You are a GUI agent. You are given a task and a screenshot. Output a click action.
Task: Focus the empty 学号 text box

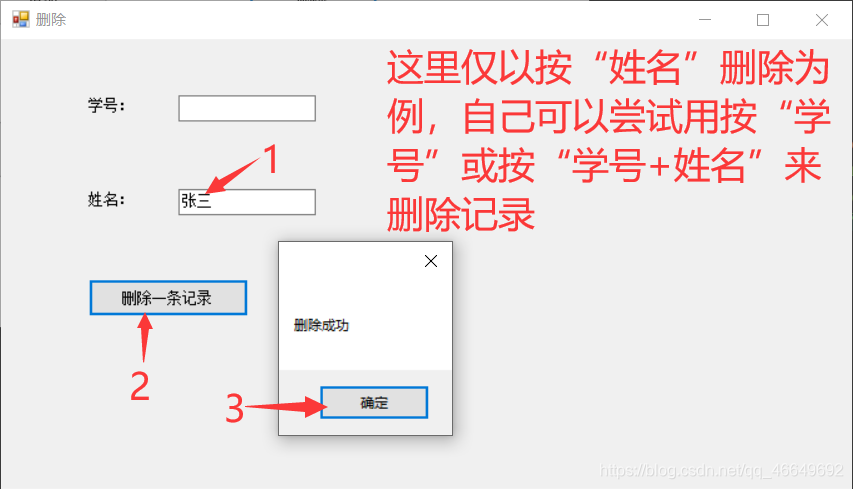[x=247, y=108]
